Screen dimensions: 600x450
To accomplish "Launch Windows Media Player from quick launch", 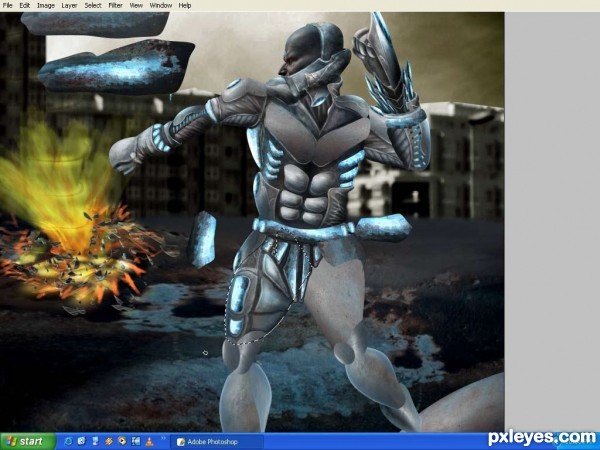I will click(x=122, y=441).
